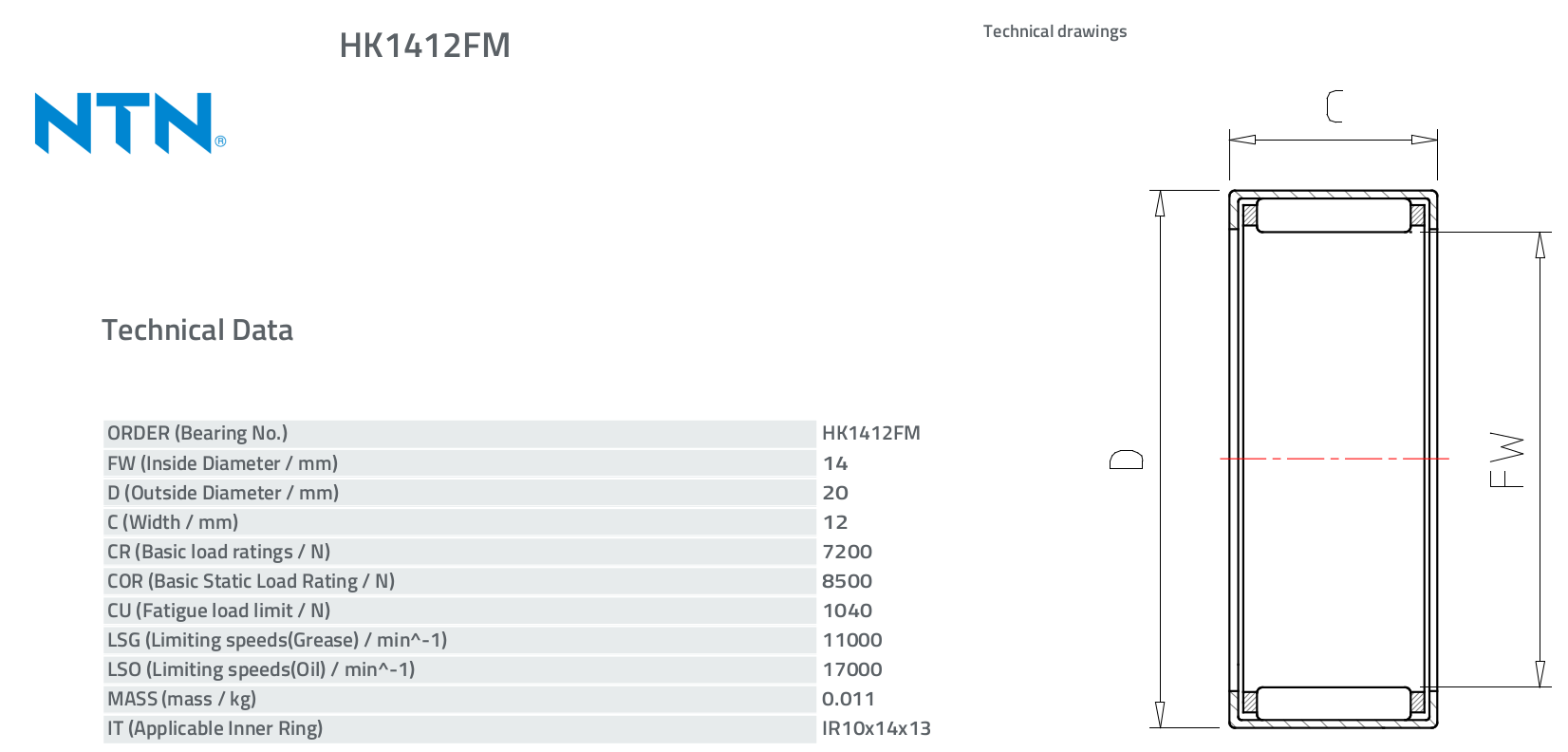Click the C width dimension label
Viewport: 1568px width, 752px height.
click(1334, 106)
